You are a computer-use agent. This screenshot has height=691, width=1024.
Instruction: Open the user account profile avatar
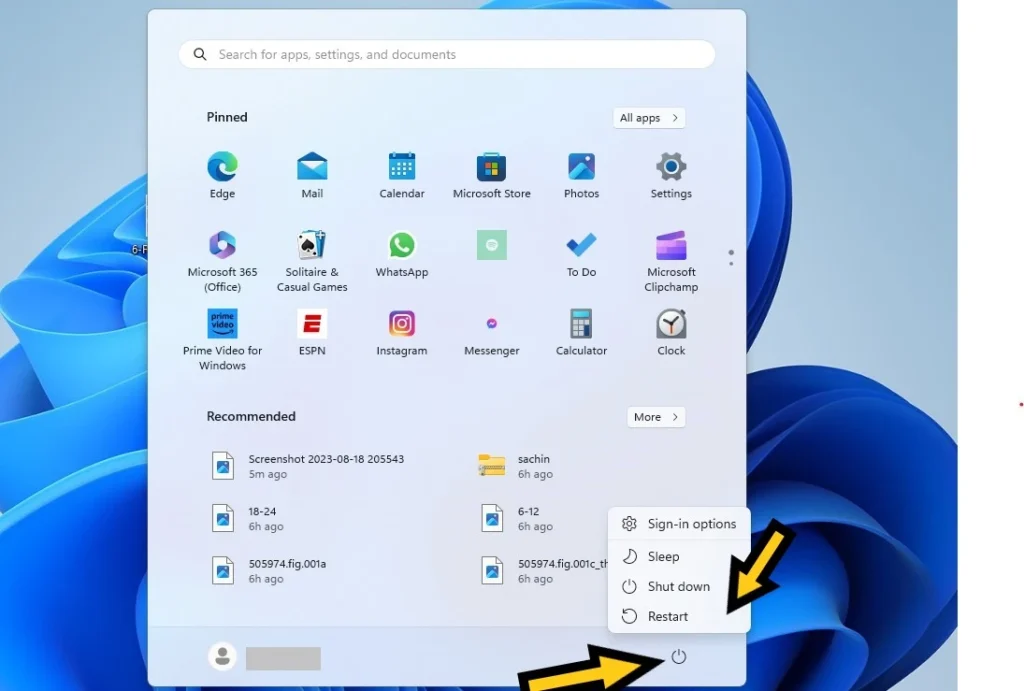coord(222,656)
